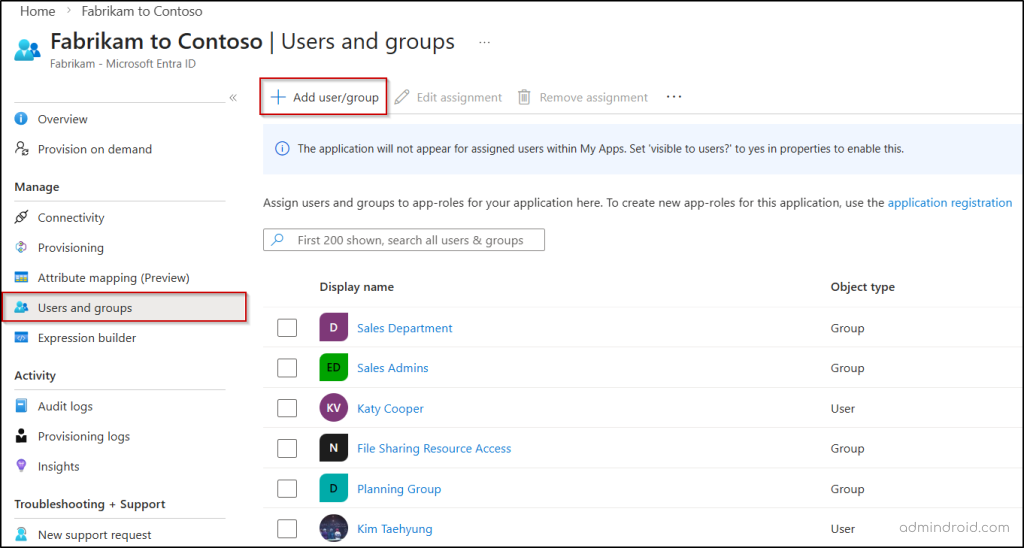The height and width of the screenshot is (548, 1024).
Task: Open the Planning Group link
Action: point(398,489)
